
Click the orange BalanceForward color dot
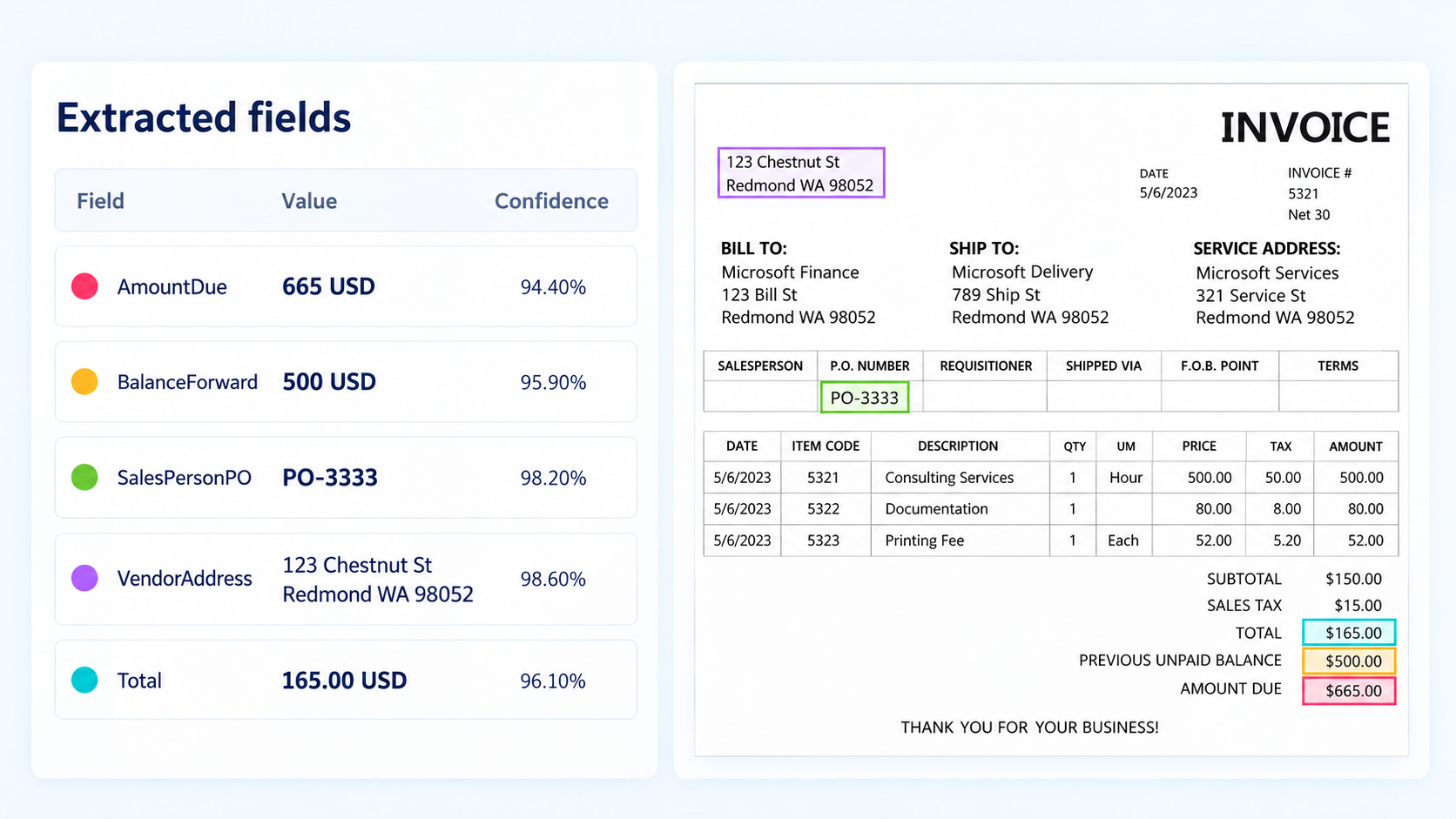(84, 381)
